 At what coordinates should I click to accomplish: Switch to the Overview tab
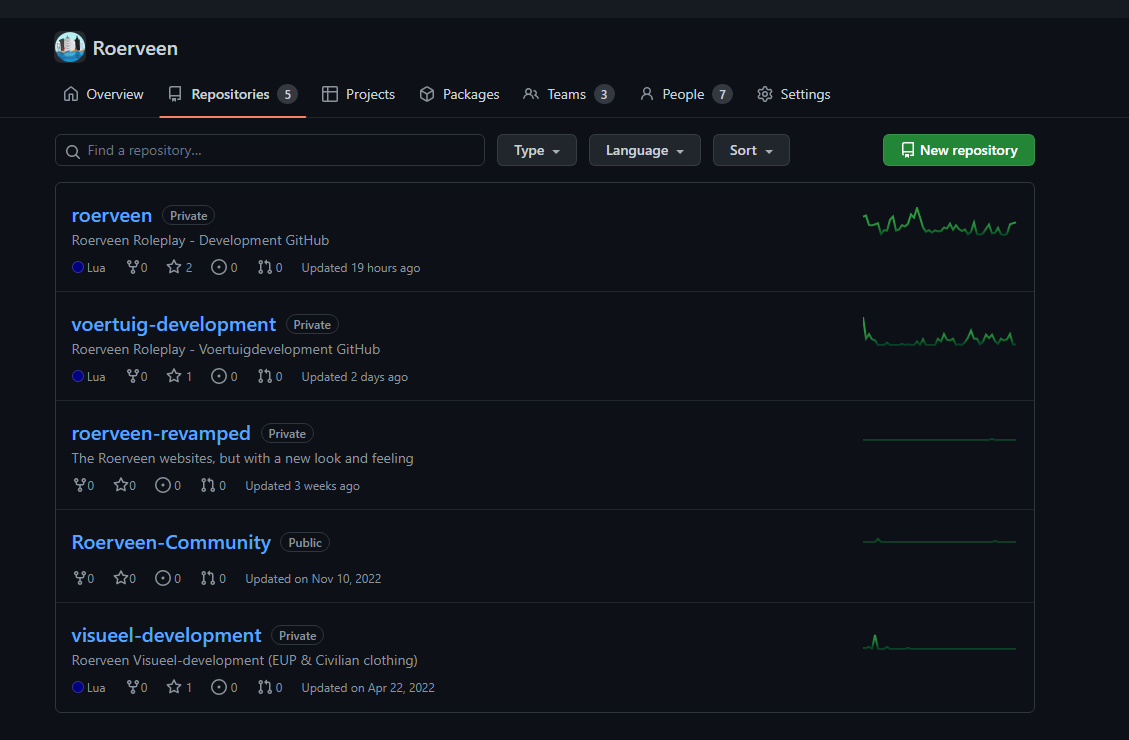104,94
